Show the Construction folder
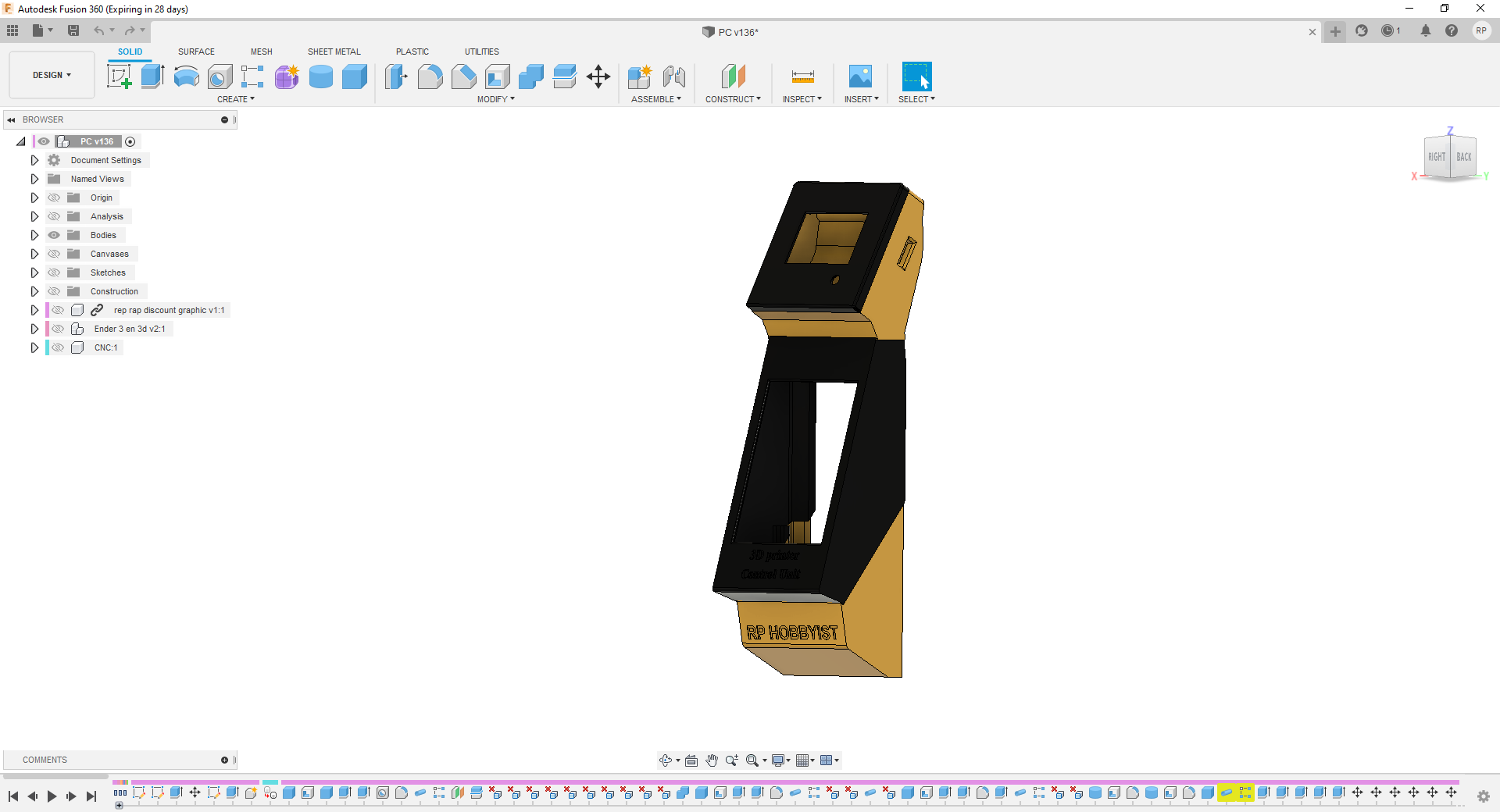Screen dimensions: 1500x812 tap(54, 291)
